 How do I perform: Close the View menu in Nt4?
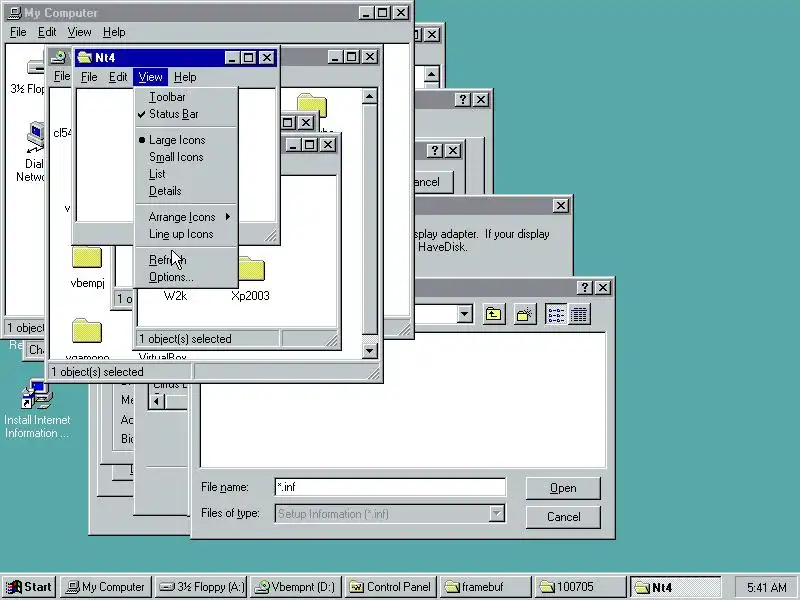pyautogui.click(x=150, y=77)
